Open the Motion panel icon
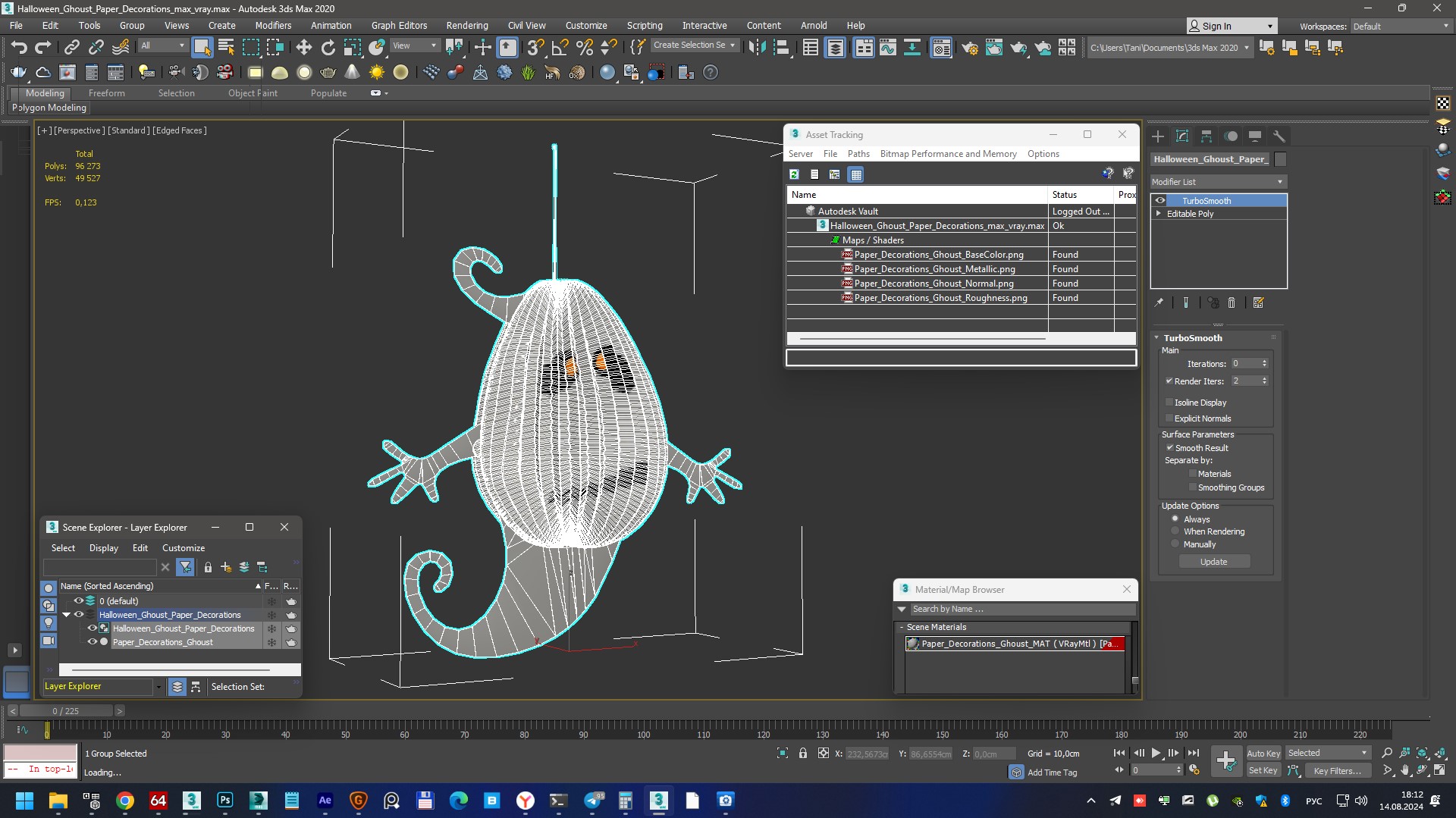Screen dimensions: 1456x818 (x=1231, y=136)
